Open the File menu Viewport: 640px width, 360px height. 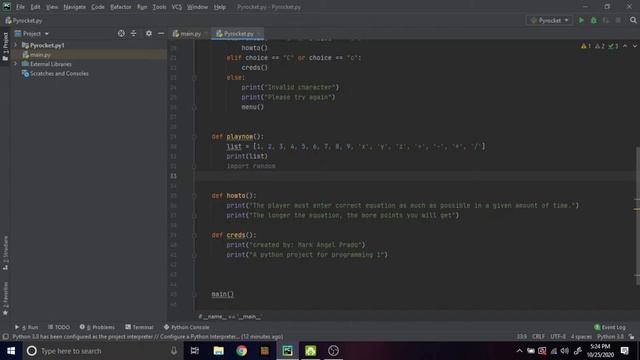[x=20, y=7]
